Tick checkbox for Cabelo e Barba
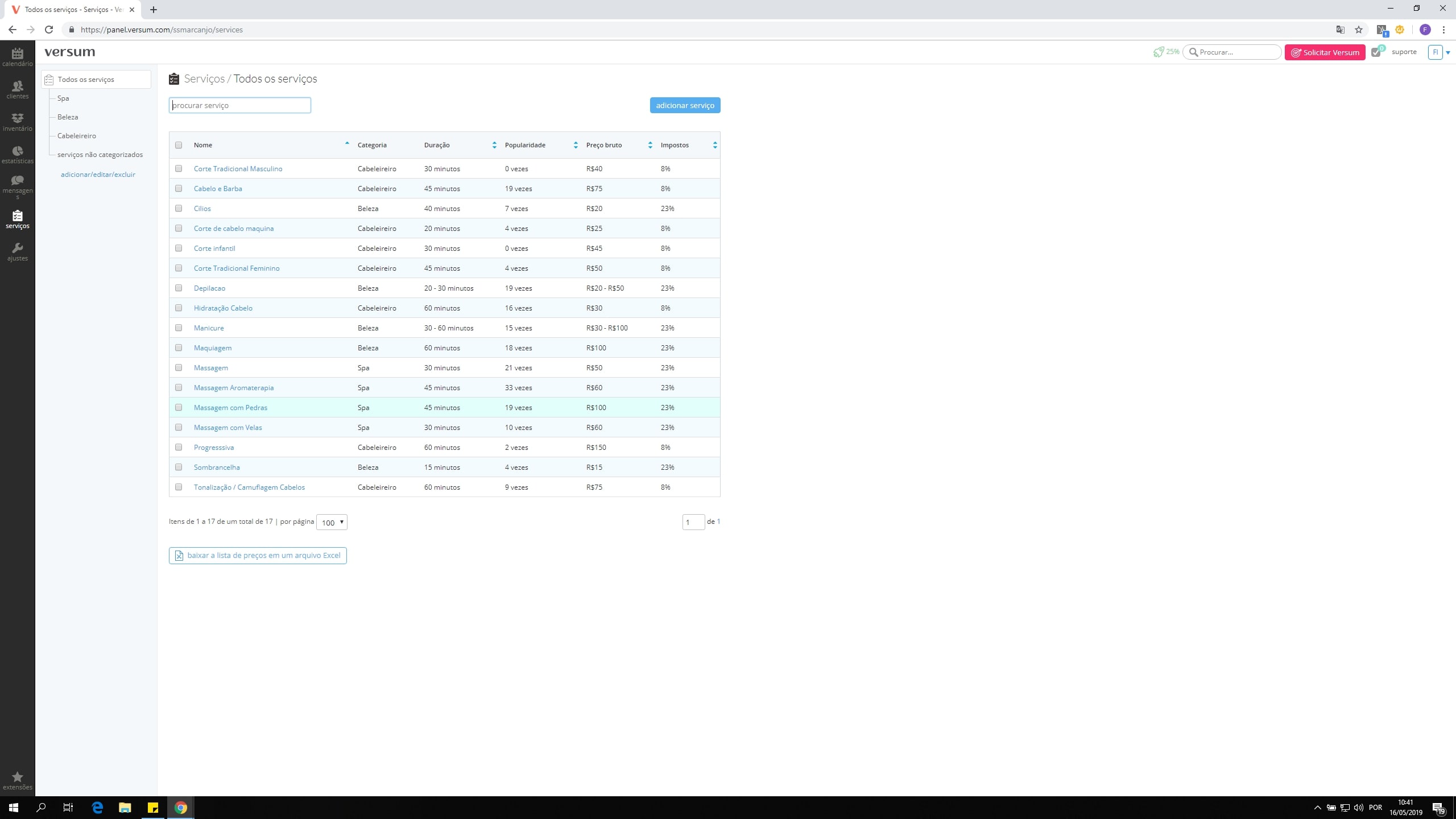Image resolution: width=1456 pixels, height=819 pixels. [179, 188]
